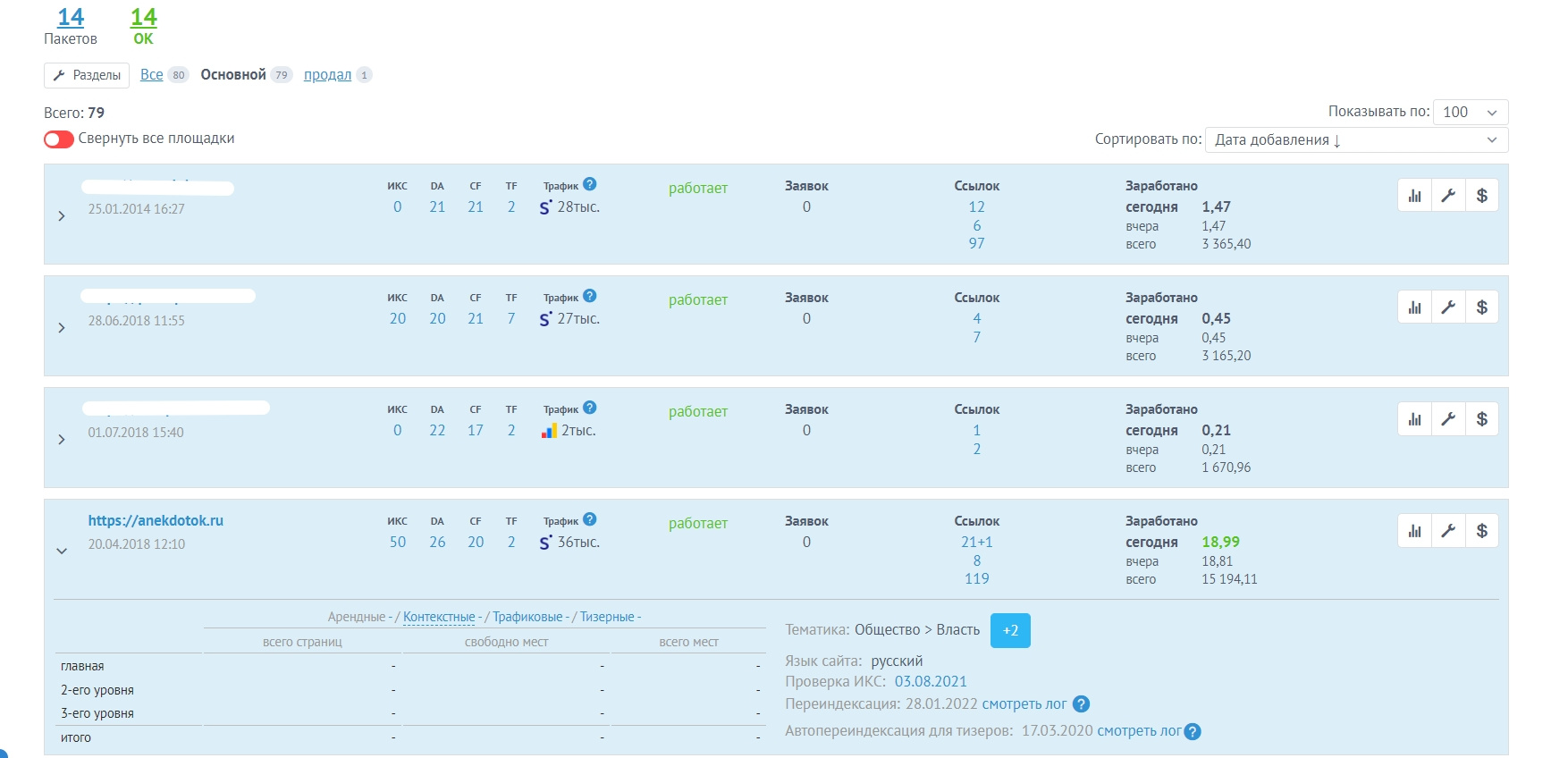Viewport: 1568px width, 758px height.
Task: Toggle 'Свернуть все площадки' switch
Action: click(59, 139)
